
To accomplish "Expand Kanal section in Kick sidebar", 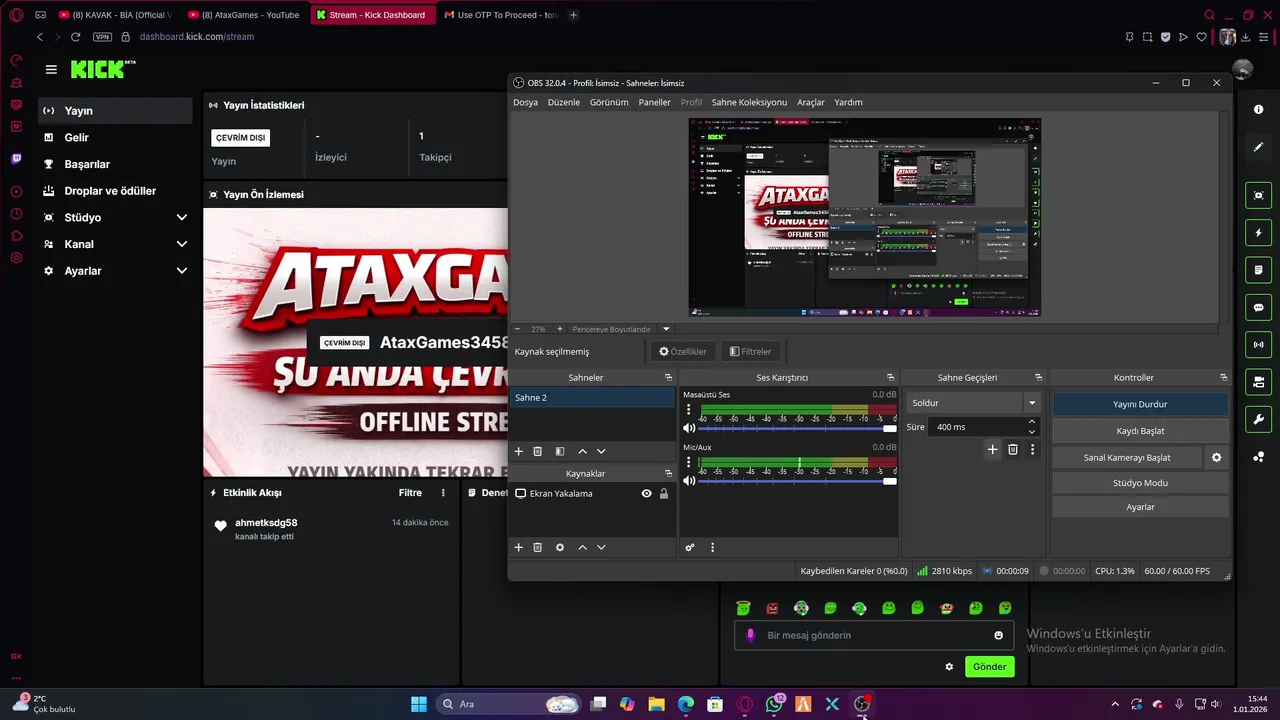I will (x=182, y=244).
